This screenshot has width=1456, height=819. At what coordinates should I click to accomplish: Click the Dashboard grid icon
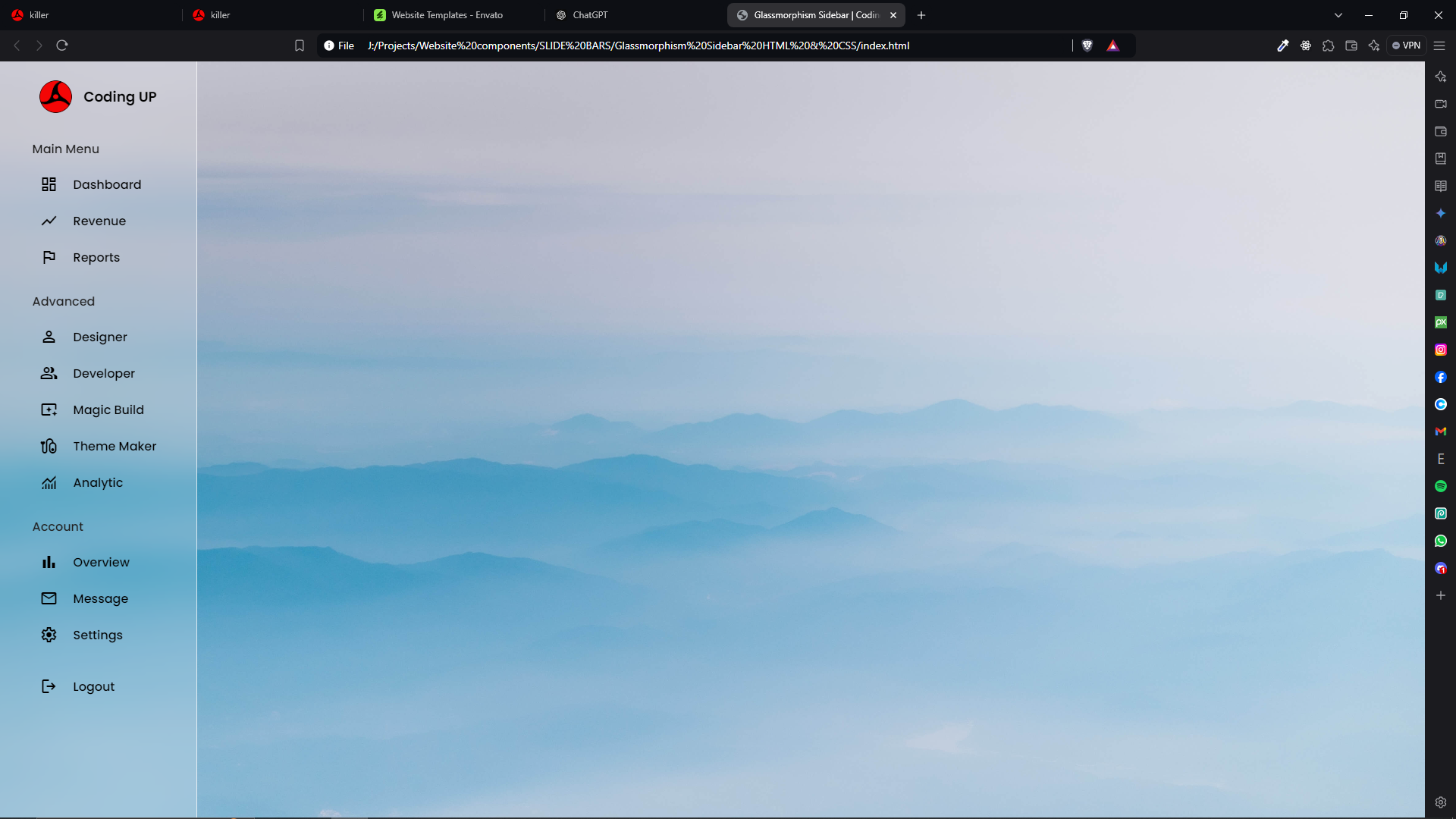pyautogui.click(x=49, y=184)
